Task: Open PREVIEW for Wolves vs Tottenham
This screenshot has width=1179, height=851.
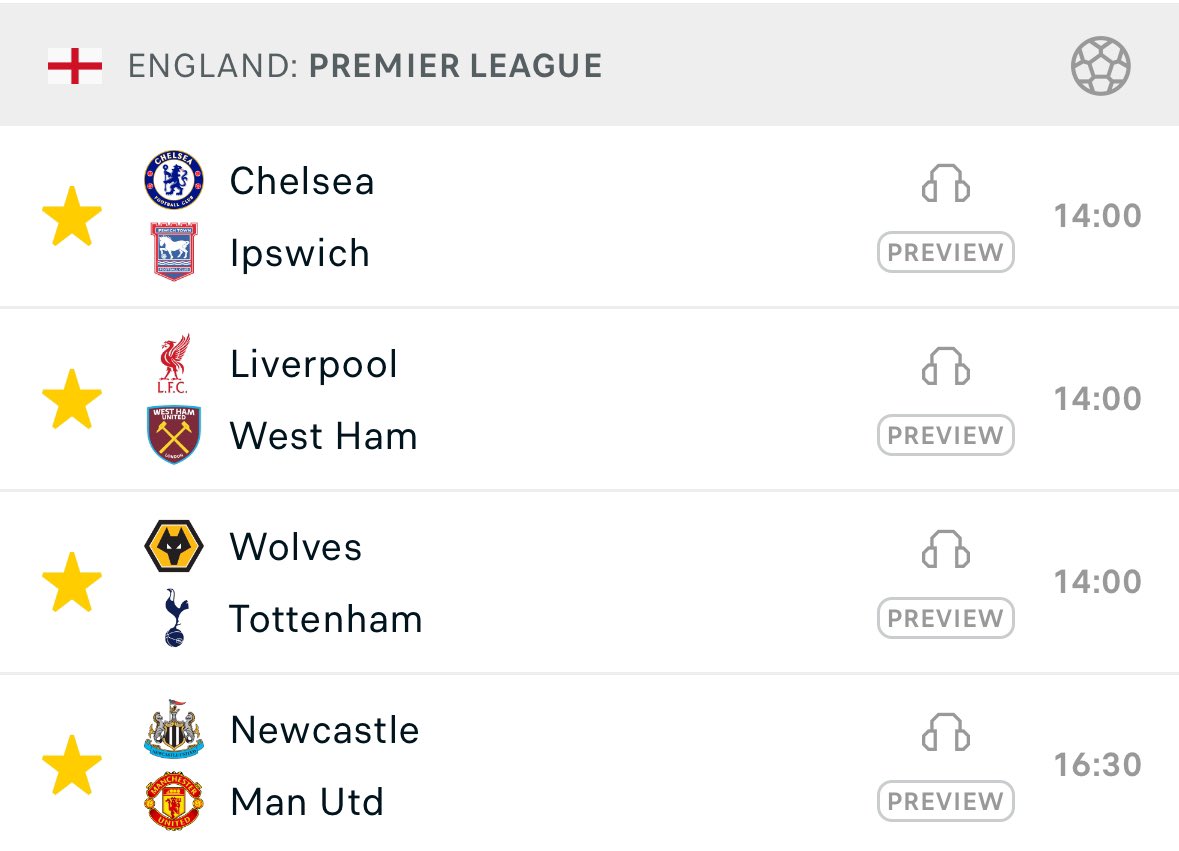Action: [x=946, y=618]
